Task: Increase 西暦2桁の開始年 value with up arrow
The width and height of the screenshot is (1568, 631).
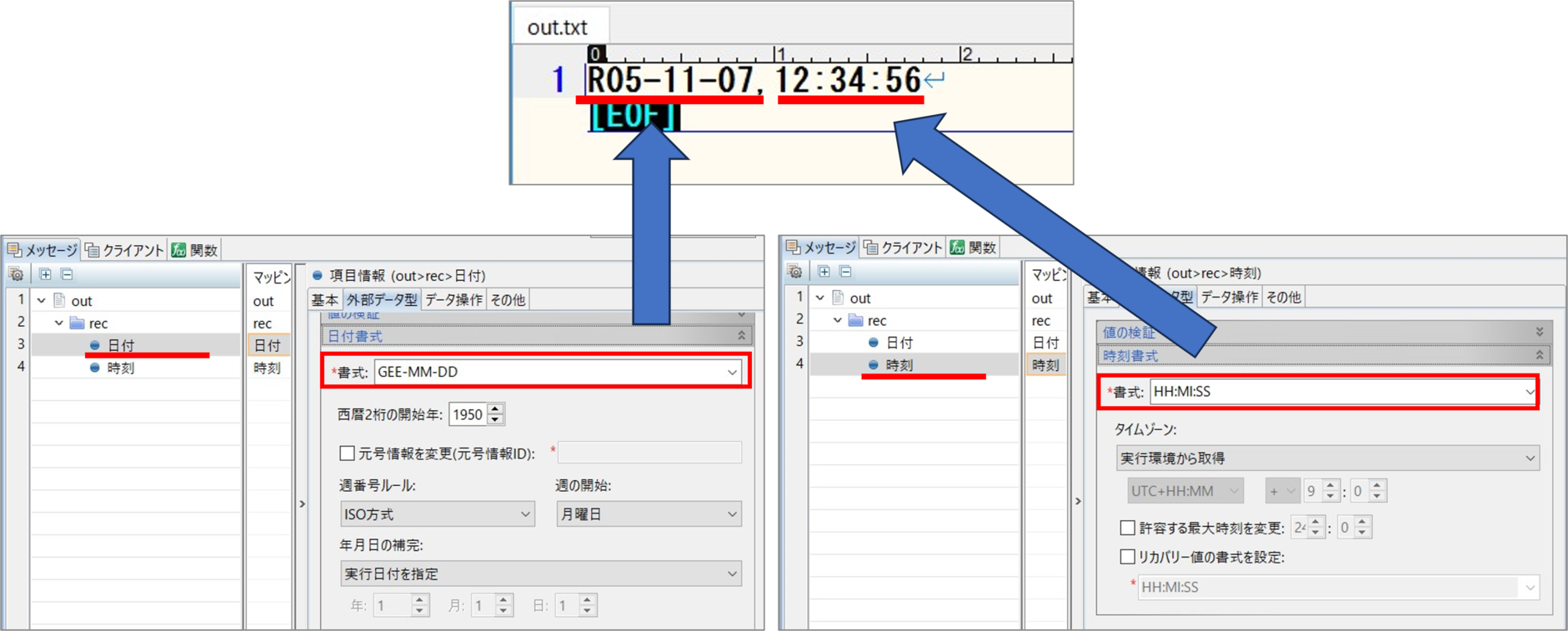Action: 496,409
